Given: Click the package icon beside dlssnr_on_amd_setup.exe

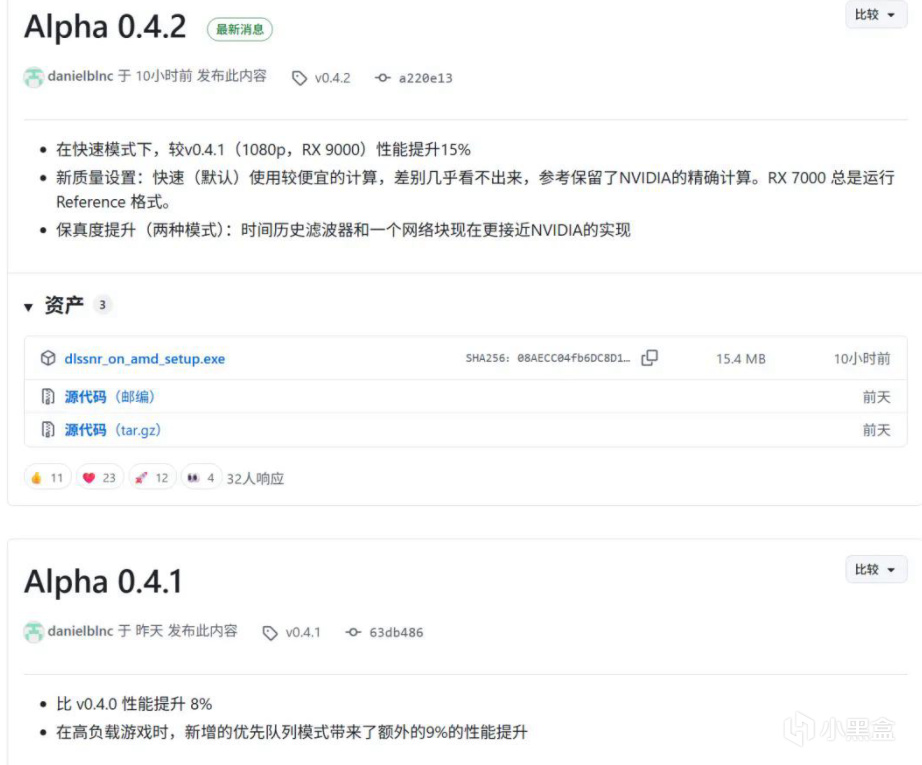Looking at the screenshot, I should click(48, 358).
